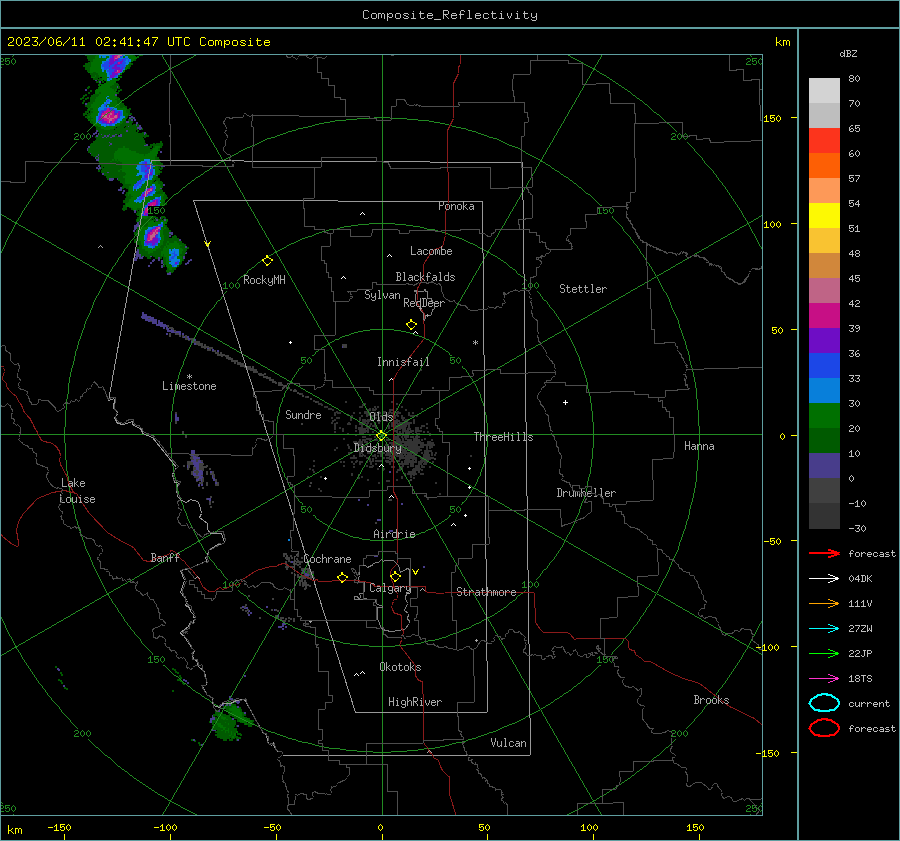This screenshot has width=900, height=841.
Task: Click the Hanna label
Action: coord(699,446)
